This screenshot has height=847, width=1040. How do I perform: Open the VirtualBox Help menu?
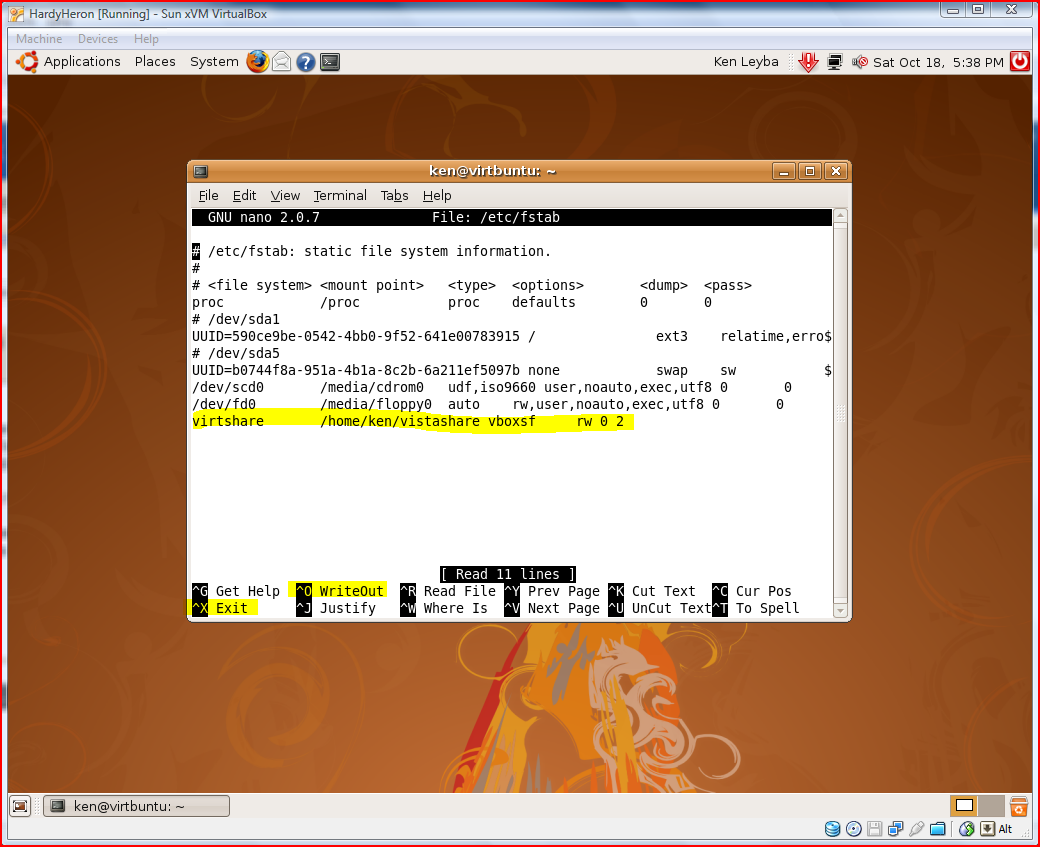click(x=146, y=39)
